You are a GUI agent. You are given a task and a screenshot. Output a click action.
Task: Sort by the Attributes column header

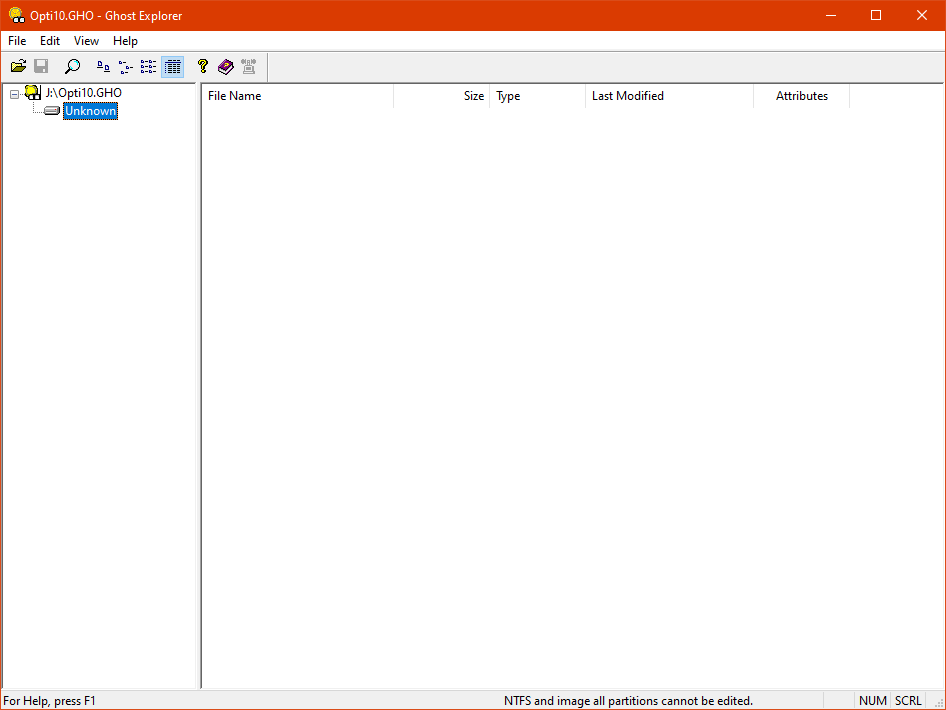click(802, 96)
